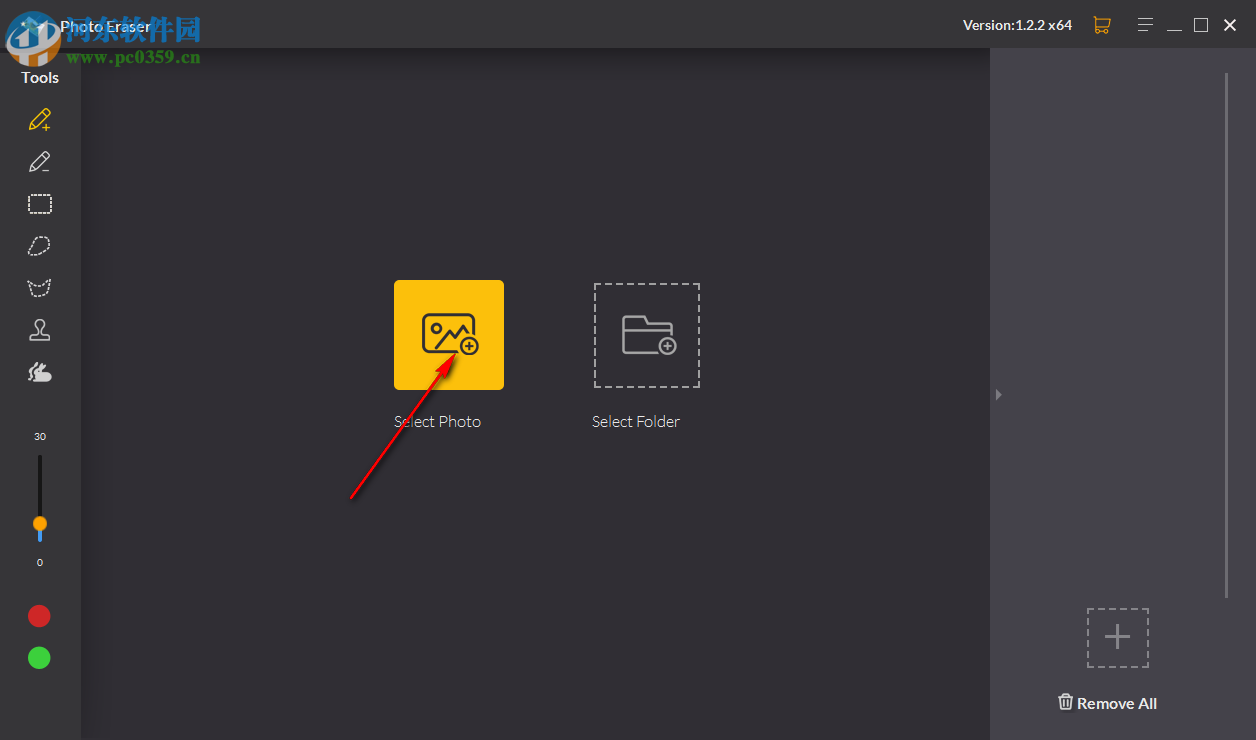Select the erase-mark pencil tool

pos(39,161)
